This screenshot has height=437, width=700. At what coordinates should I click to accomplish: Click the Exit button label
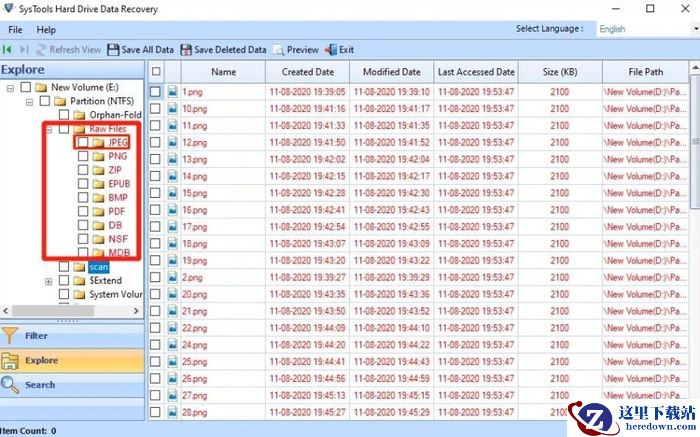coord(346,50)
